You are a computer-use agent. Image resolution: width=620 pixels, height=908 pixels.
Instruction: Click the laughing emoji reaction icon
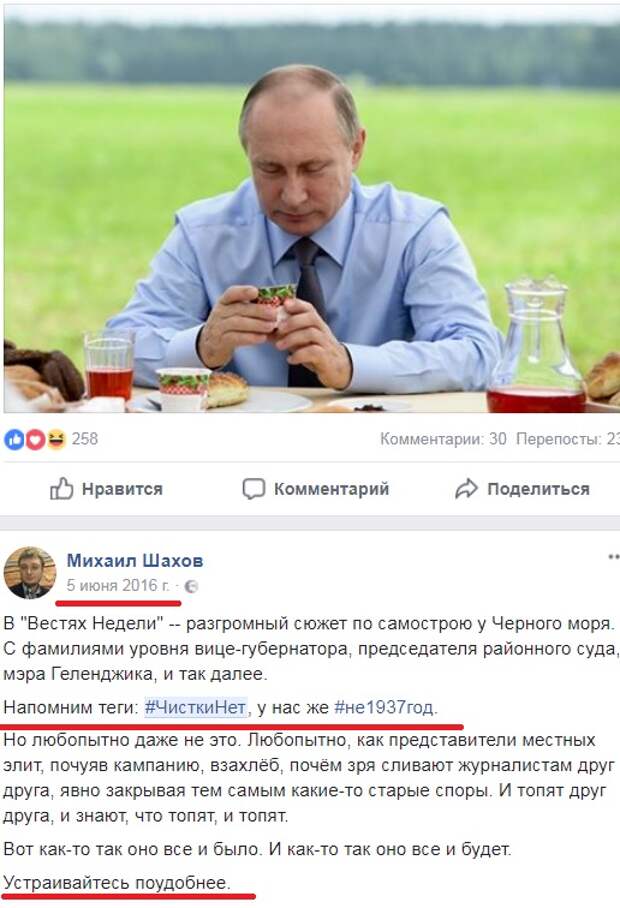(56, 440)
